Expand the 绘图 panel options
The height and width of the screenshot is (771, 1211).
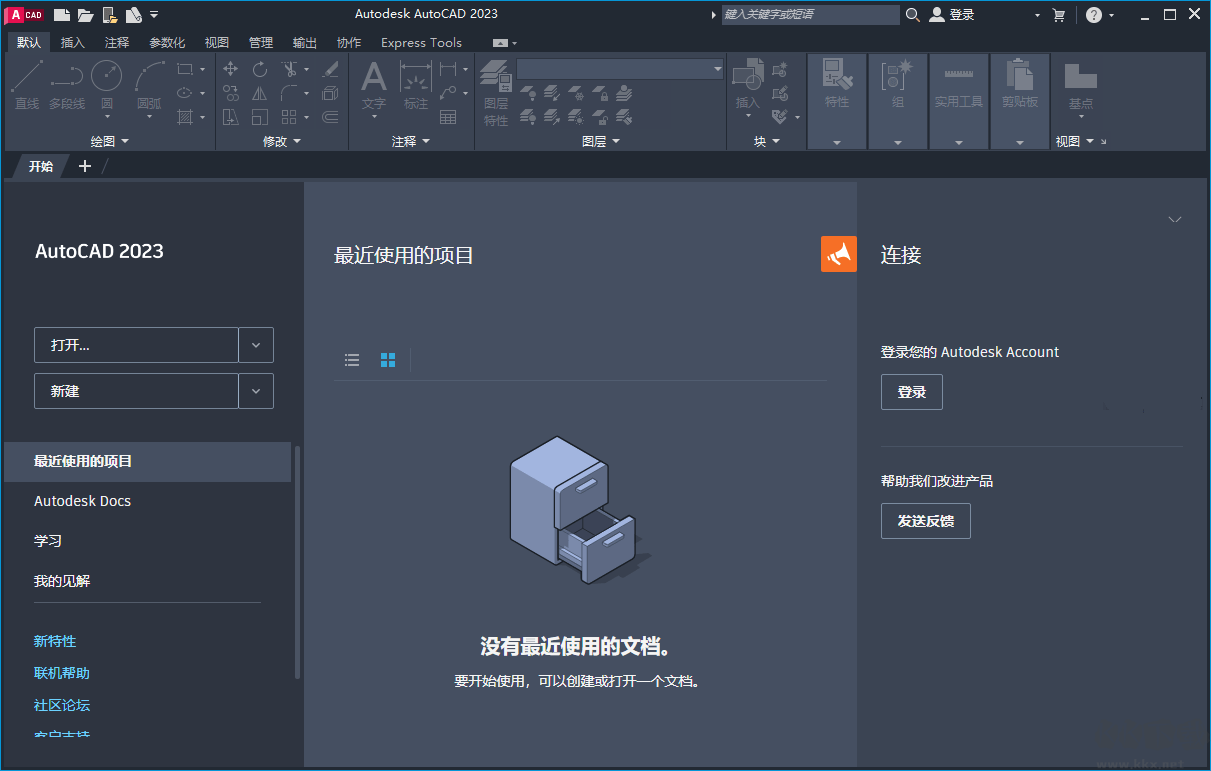125,140
